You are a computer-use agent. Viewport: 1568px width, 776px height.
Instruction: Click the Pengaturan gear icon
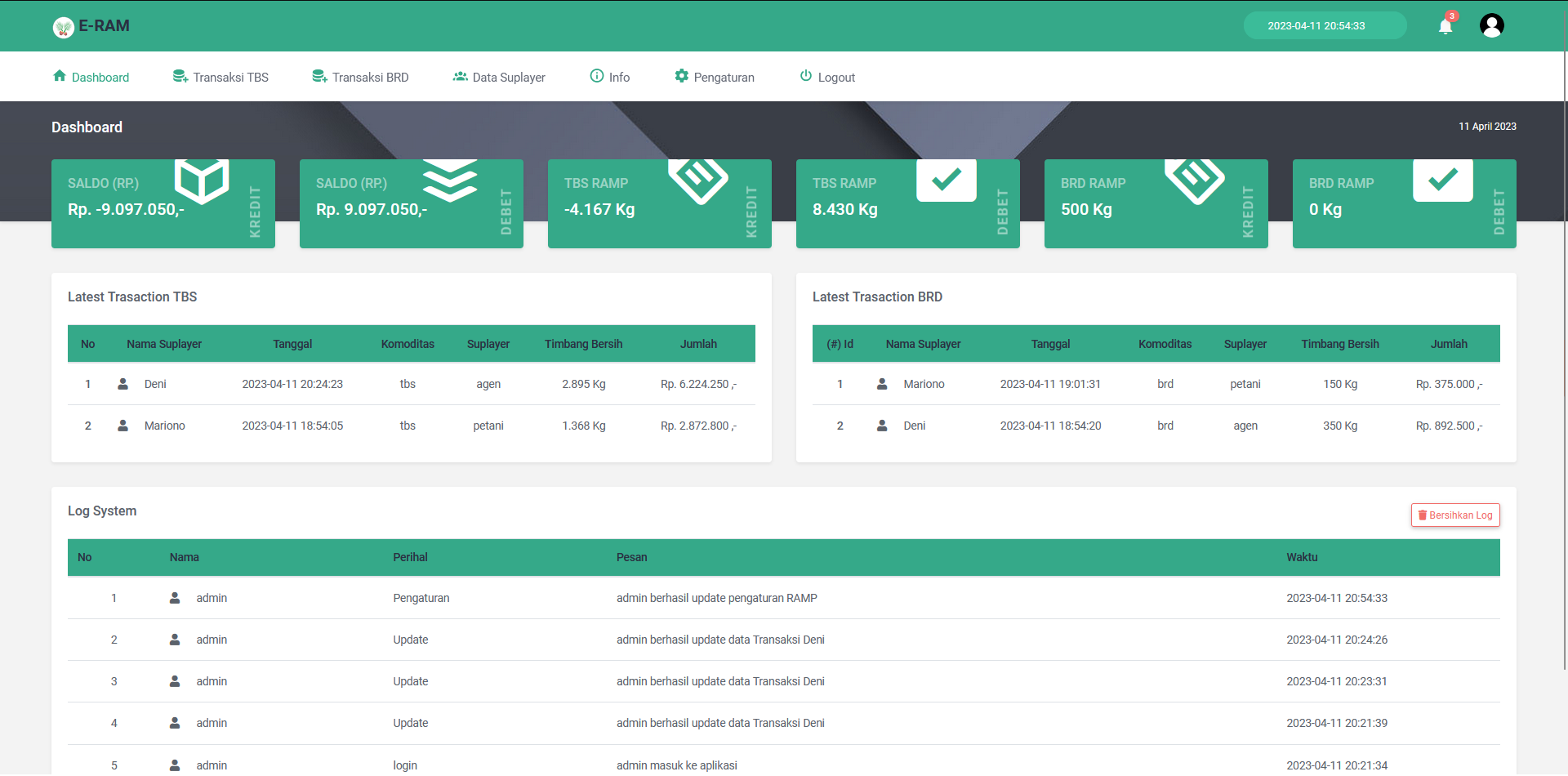click(x=682, y=76)
